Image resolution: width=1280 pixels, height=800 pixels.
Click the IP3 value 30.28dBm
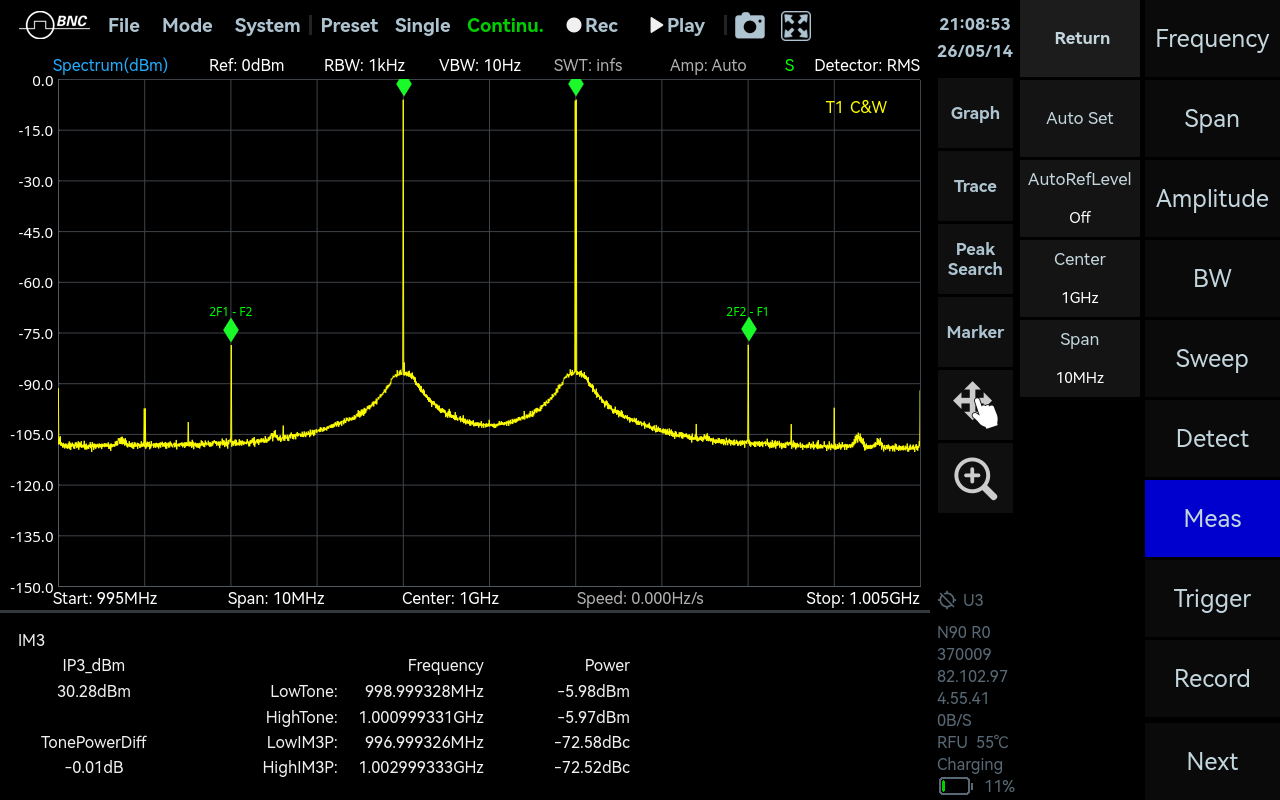pyautogui.click(x=94, y=691)
